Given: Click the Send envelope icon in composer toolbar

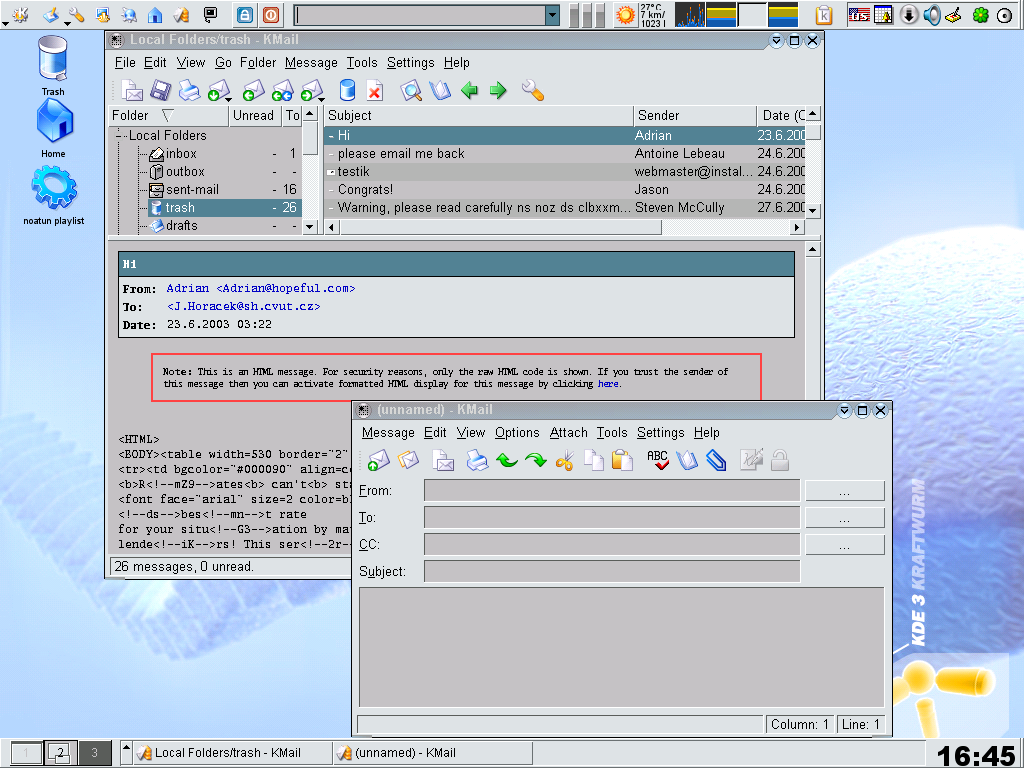Looking at the screenshot, I should click(378, 460).
